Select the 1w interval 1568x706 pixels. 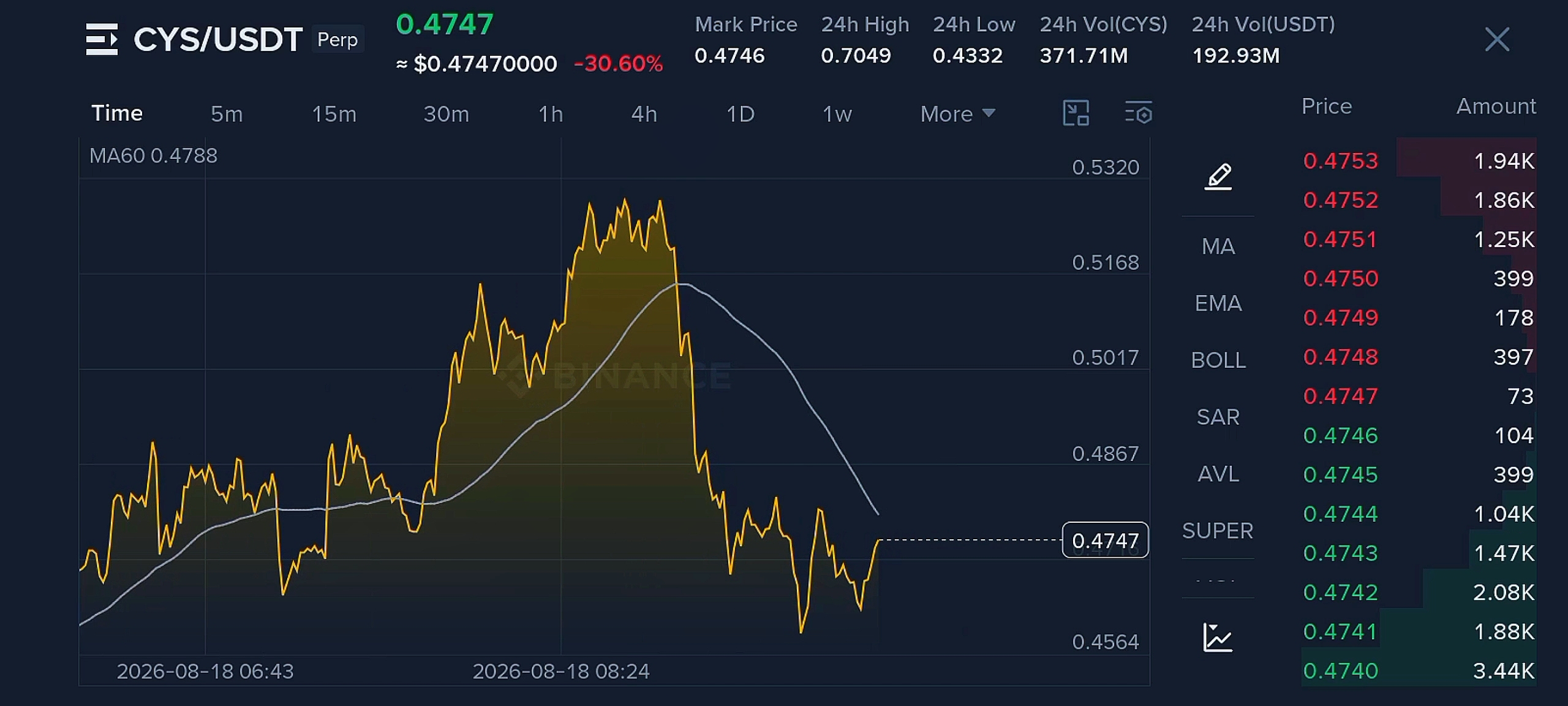point(837,114)
